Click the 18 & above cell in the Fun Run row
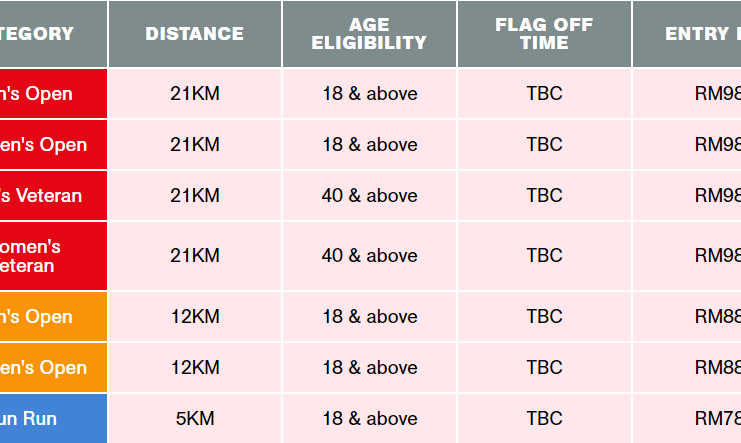The image size is (741, 443). coord(369,418)
